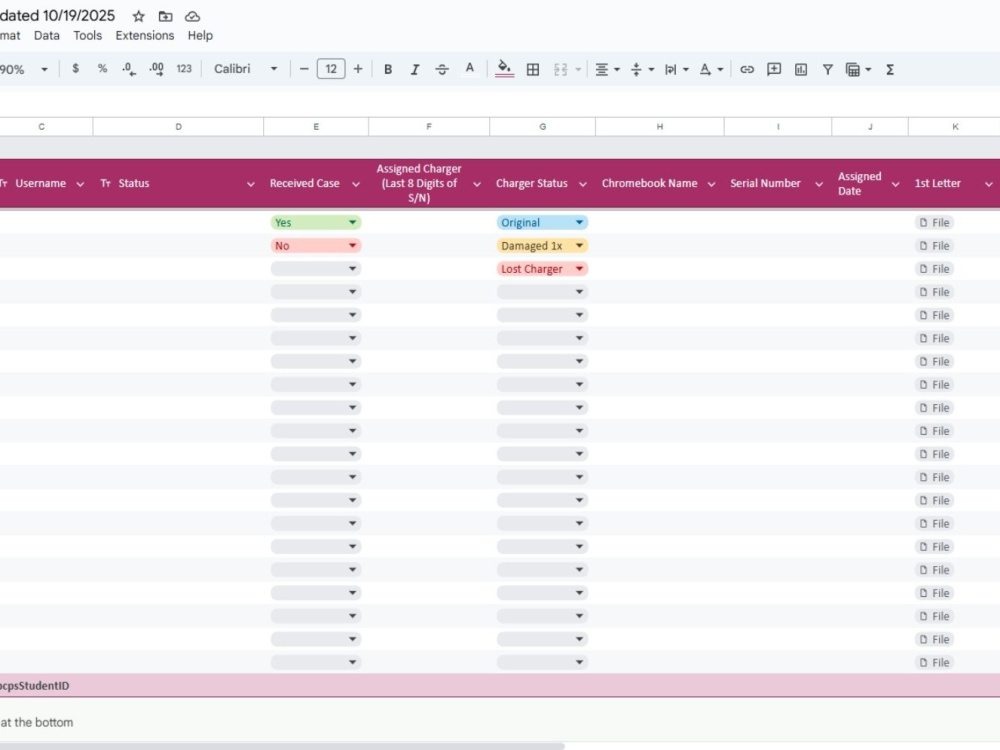1000x750 pixels.
Task: Check the cloud save status icon
Action: tap(192, 17)
